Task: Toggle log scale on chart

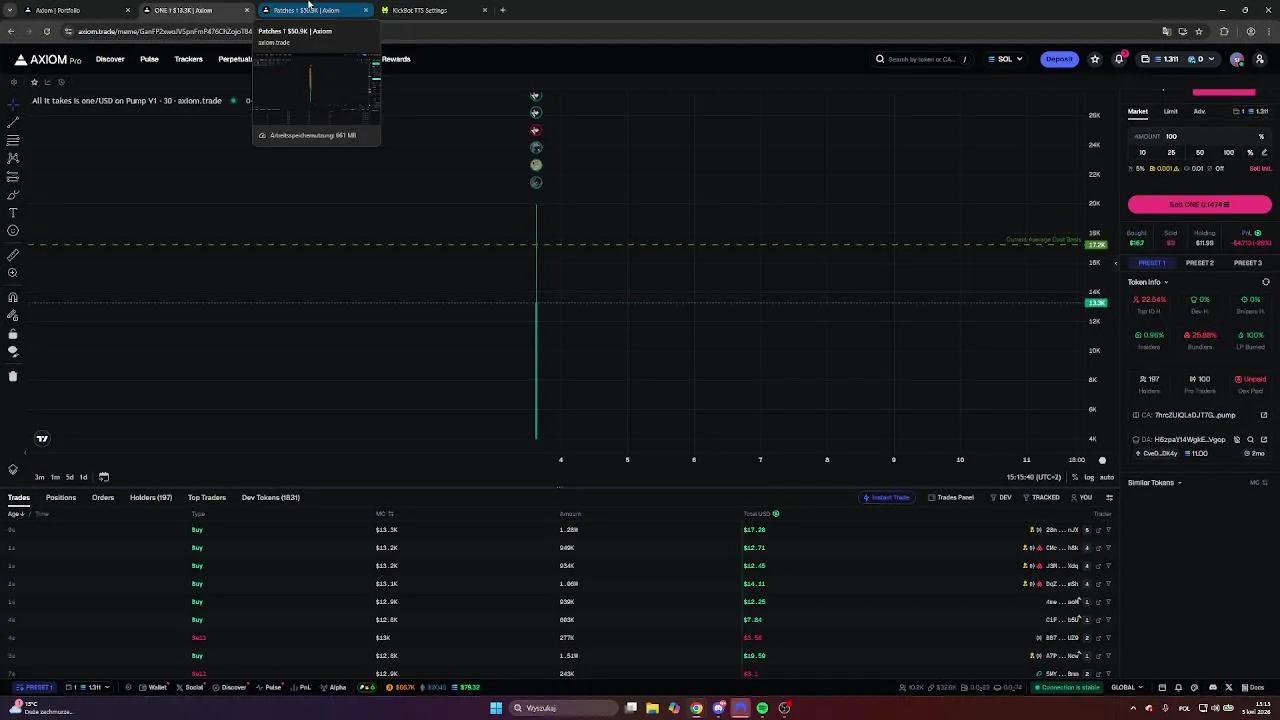Action: tap(1089, 477)
